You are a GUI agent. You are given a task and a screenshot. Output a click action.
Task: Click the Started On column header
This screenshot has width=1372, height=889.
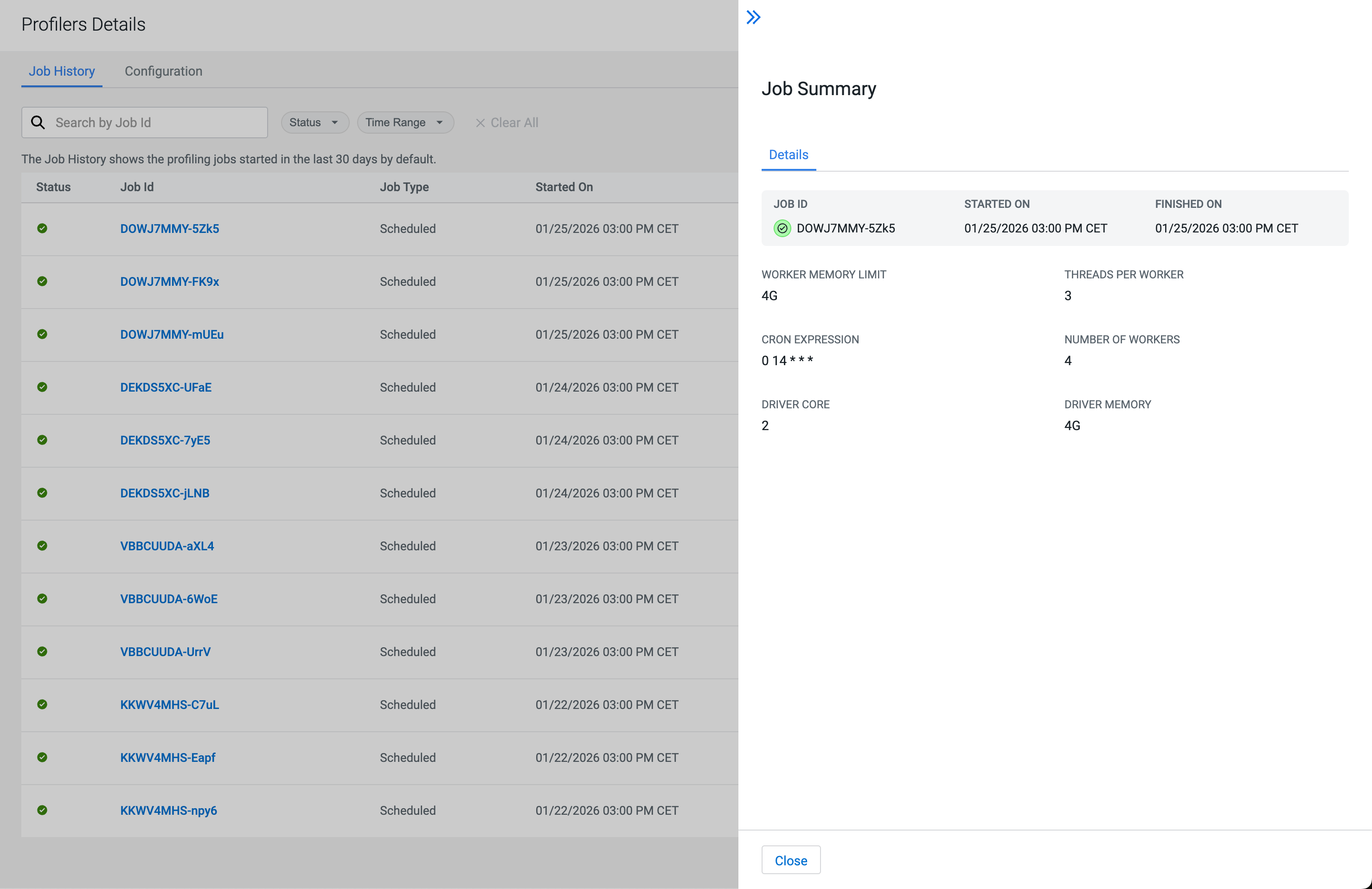(563, 187)
